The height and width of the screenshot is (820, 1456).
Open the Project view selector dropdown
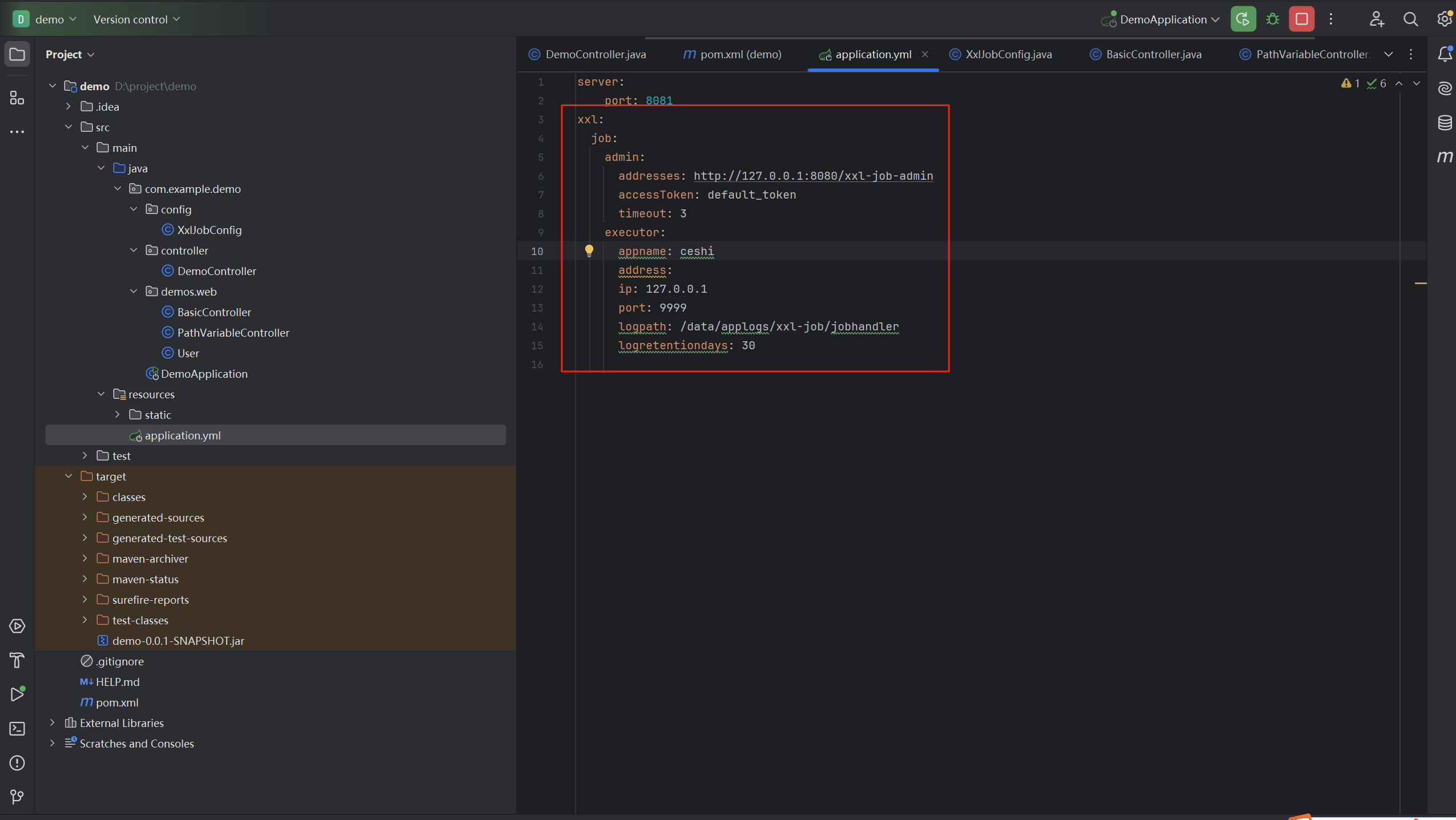(x=70, y=54)
